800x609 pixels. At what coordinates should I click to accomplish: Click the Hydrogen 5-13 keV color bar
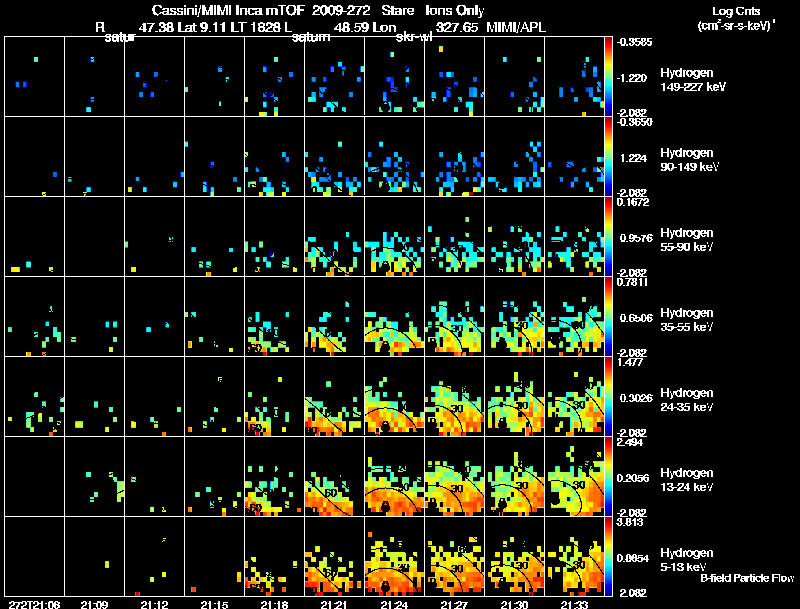click(608, 557)
